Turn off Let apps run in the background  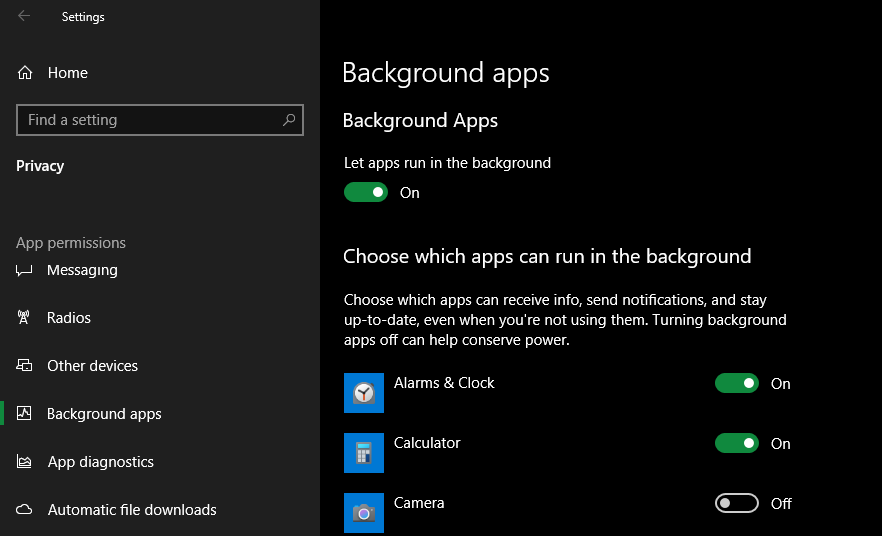pos(366,192)
